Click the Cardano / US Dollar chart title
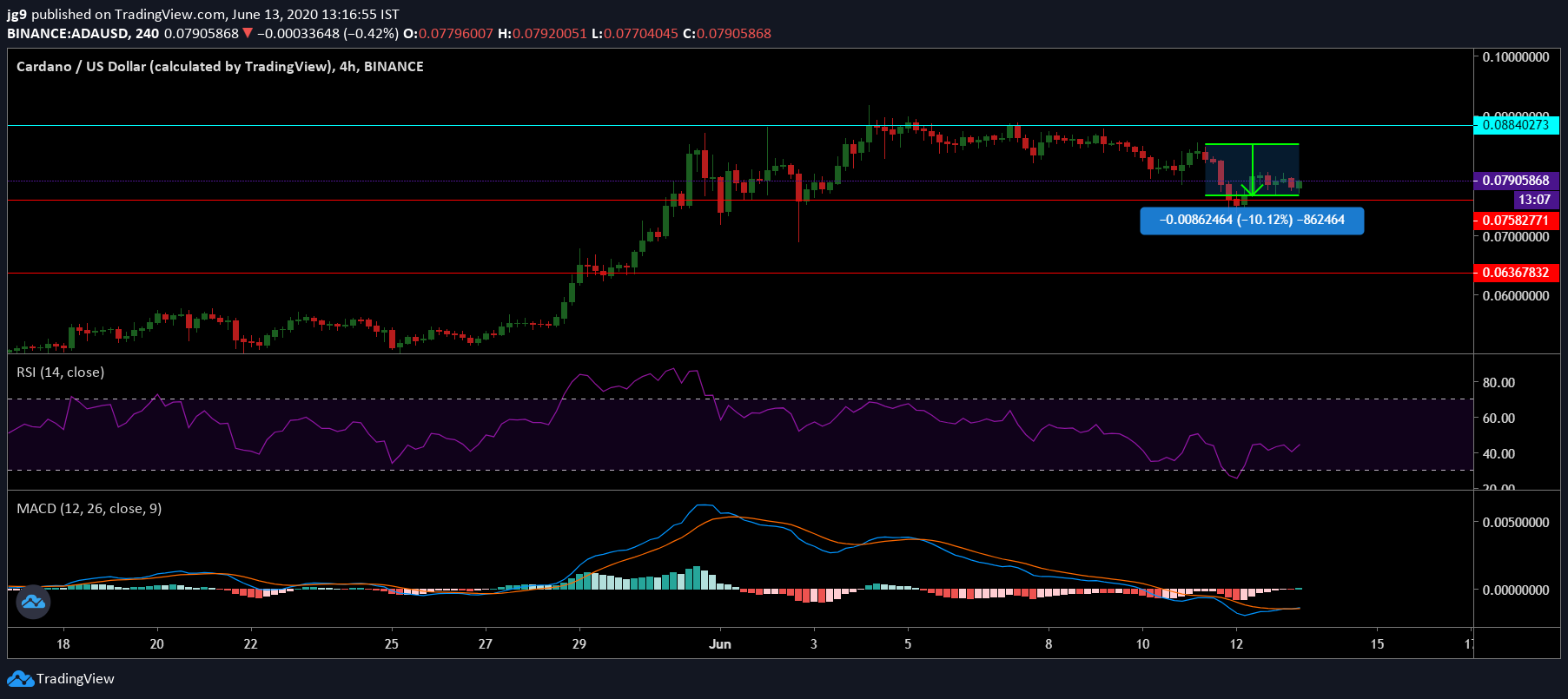The height and width of the screenshot is (699, 1568). tap(220, 67)
